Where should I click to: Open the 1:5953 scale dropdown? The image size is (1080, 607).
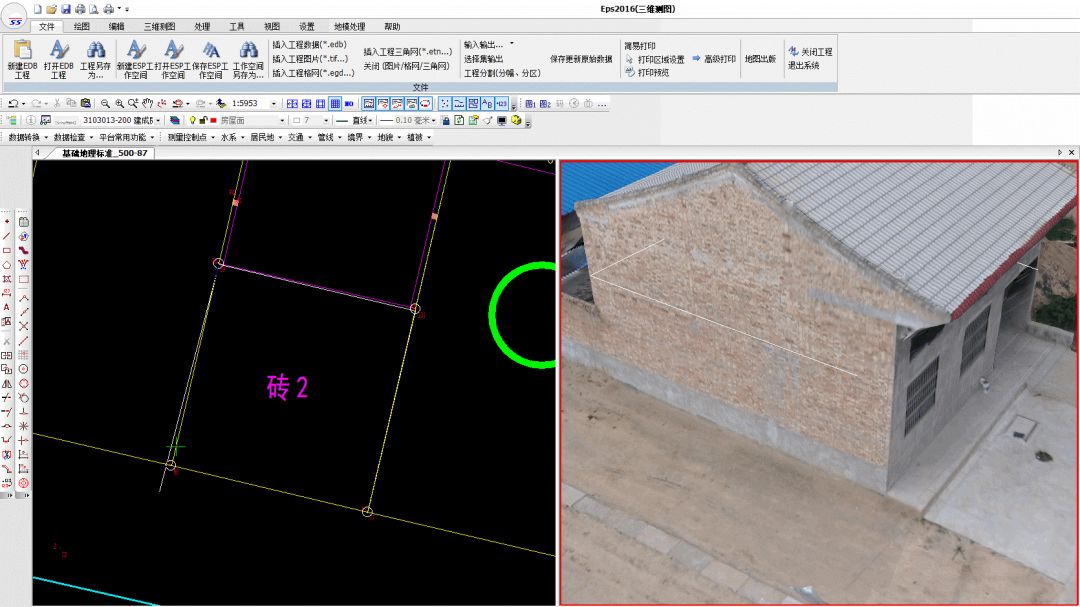274,104
